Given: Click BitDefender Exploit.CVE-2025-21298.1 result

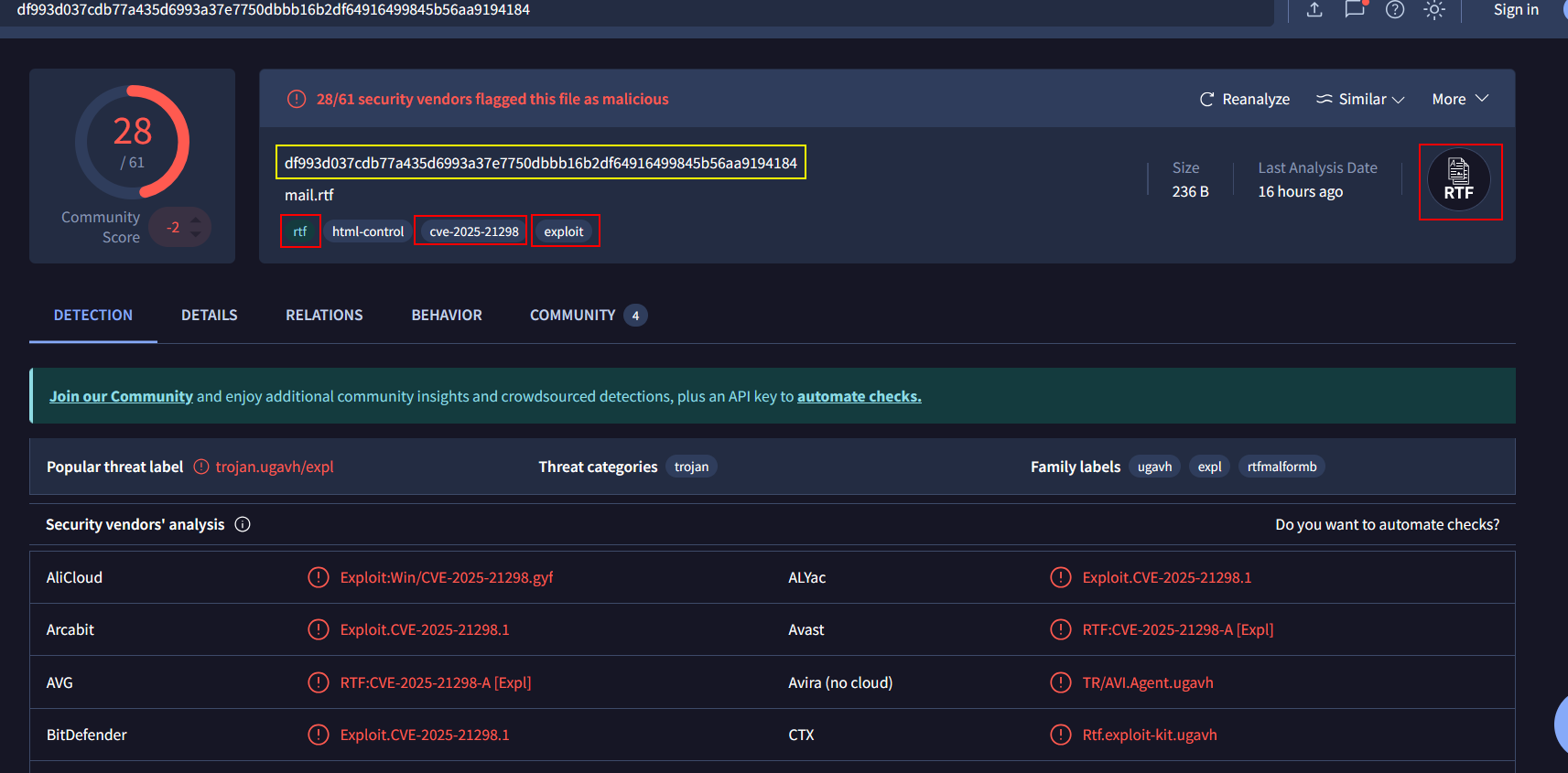Looking at the screenshot, I should (425, 735).
